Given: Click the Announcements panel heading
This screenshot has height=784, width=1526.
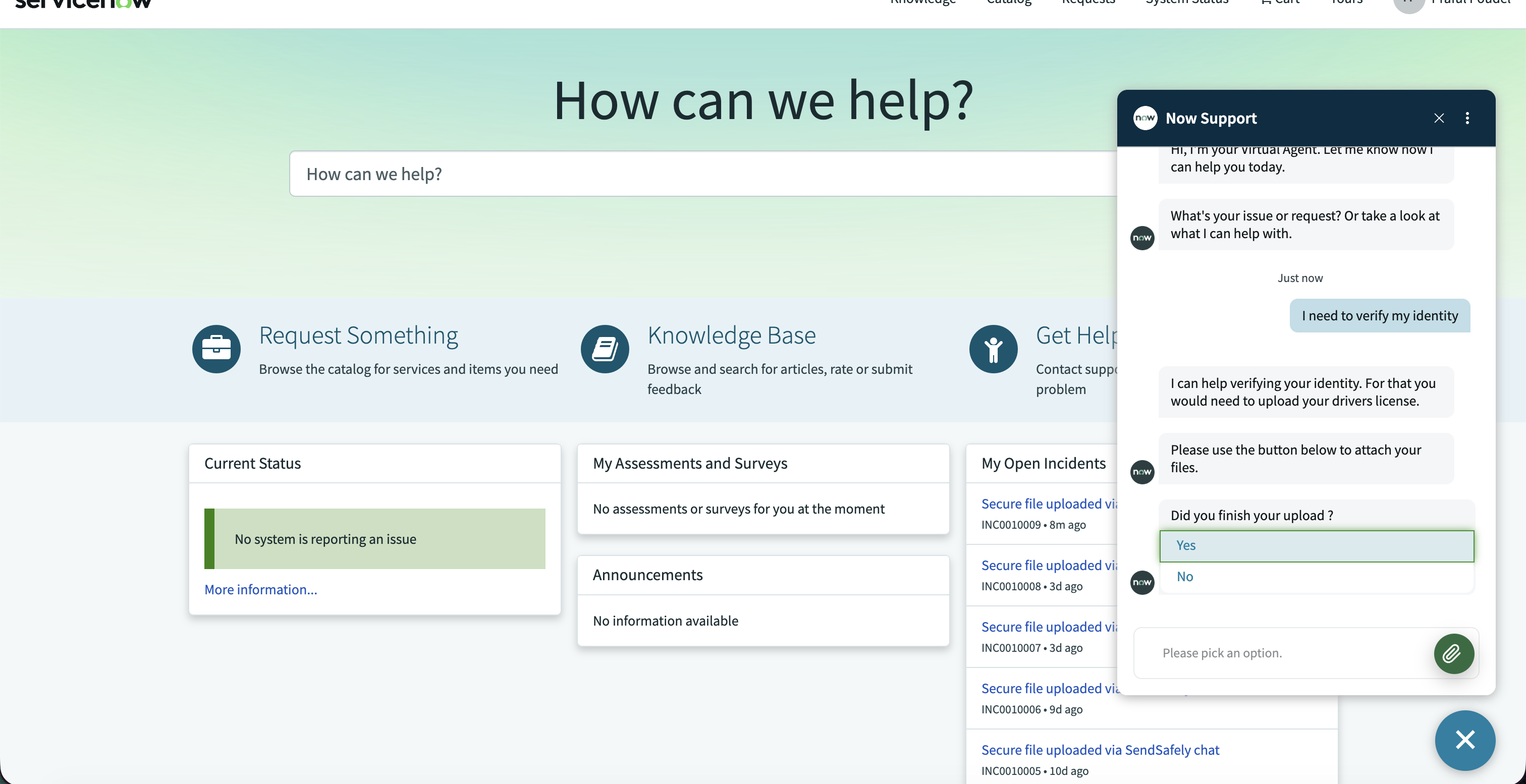Looking at the screenshot, I should click(x=647, y=575).
